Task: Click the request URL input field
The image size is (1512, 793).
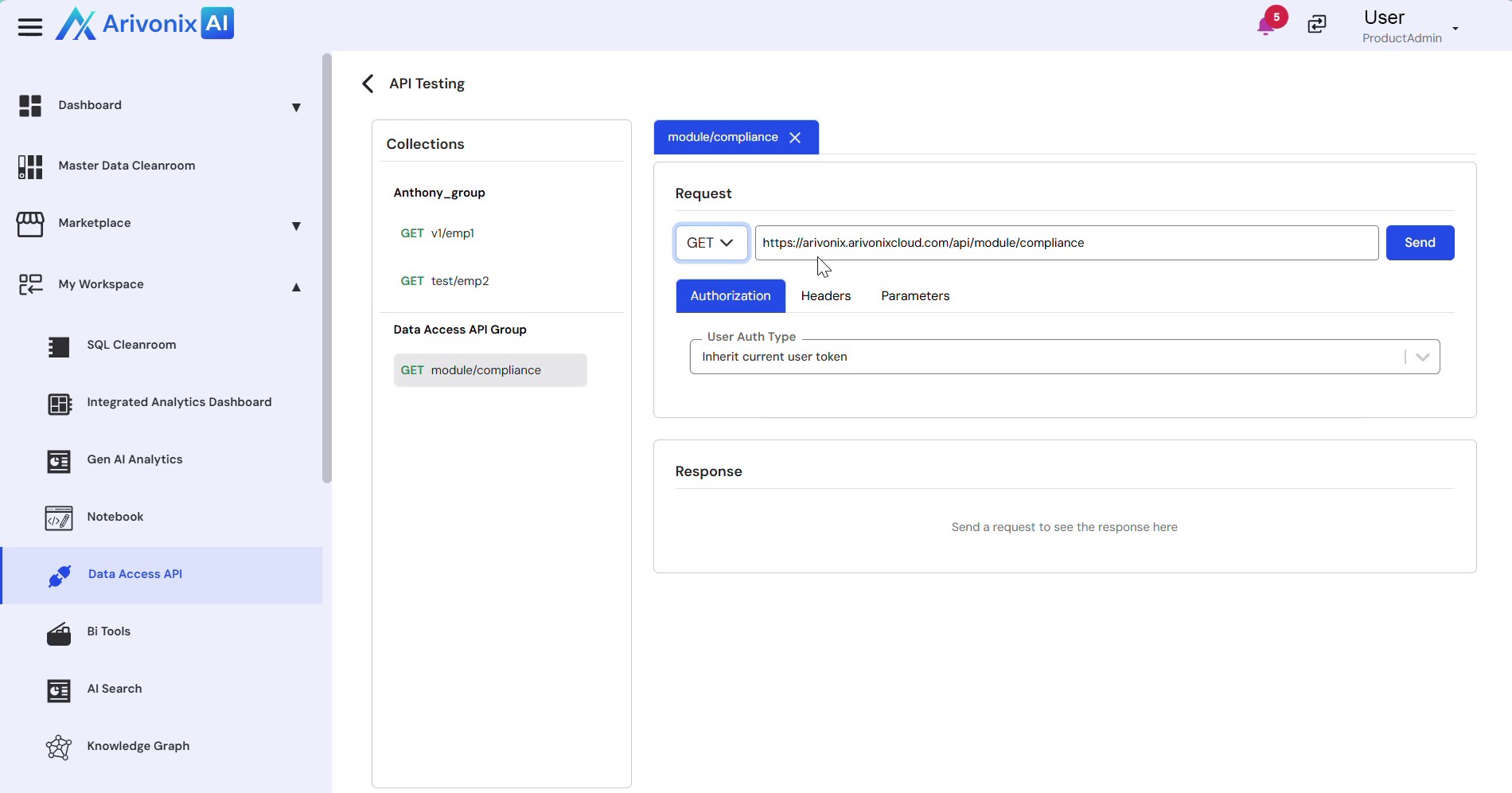Action: tap(1066, 243)
